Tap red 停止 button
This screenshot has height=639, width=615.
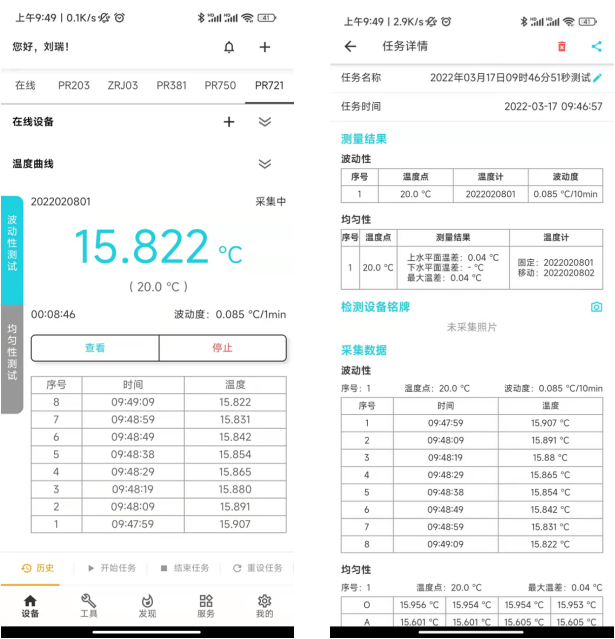[223, 348]
